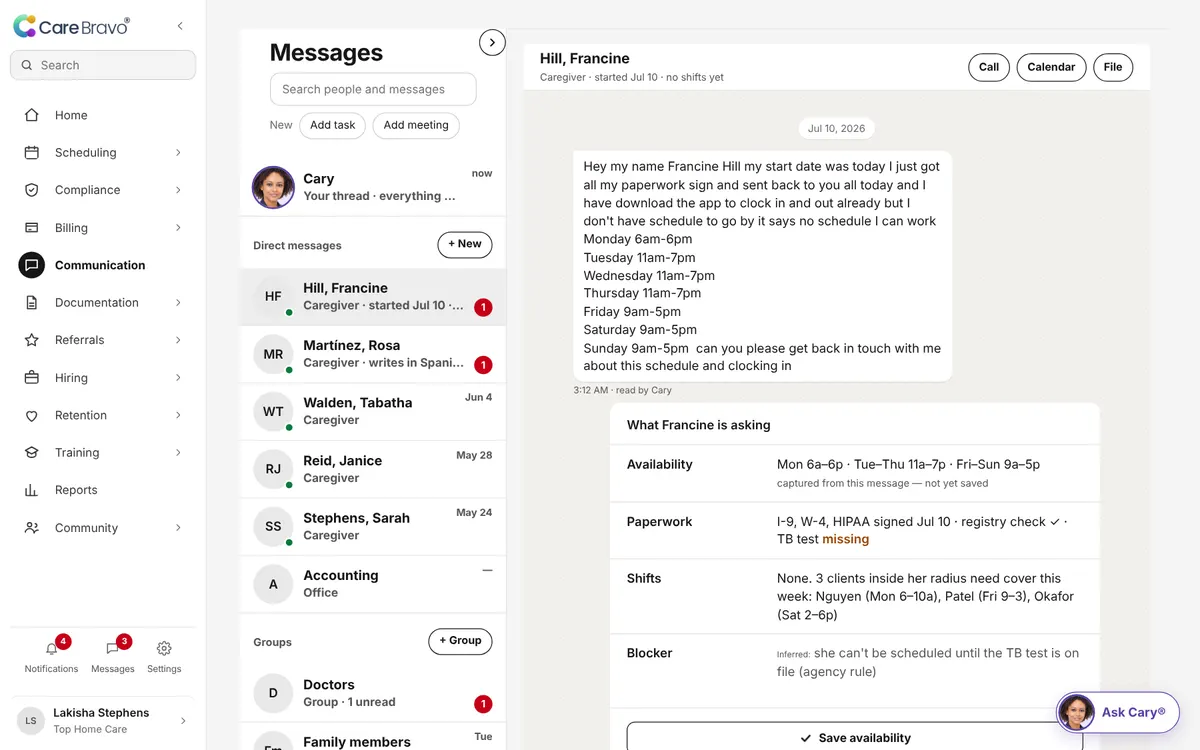Click 'Hill, Francine' conversation header name

click(x=585, y=59)
